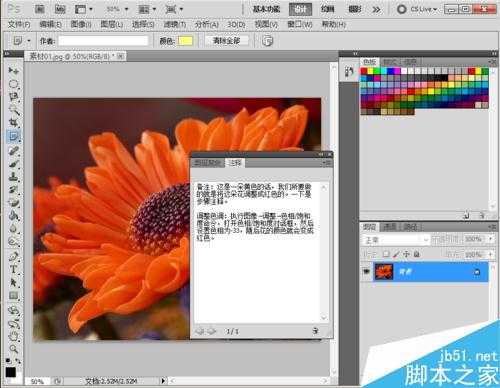
Task: Select the Hand tool
Action: [x=13, y=336]
